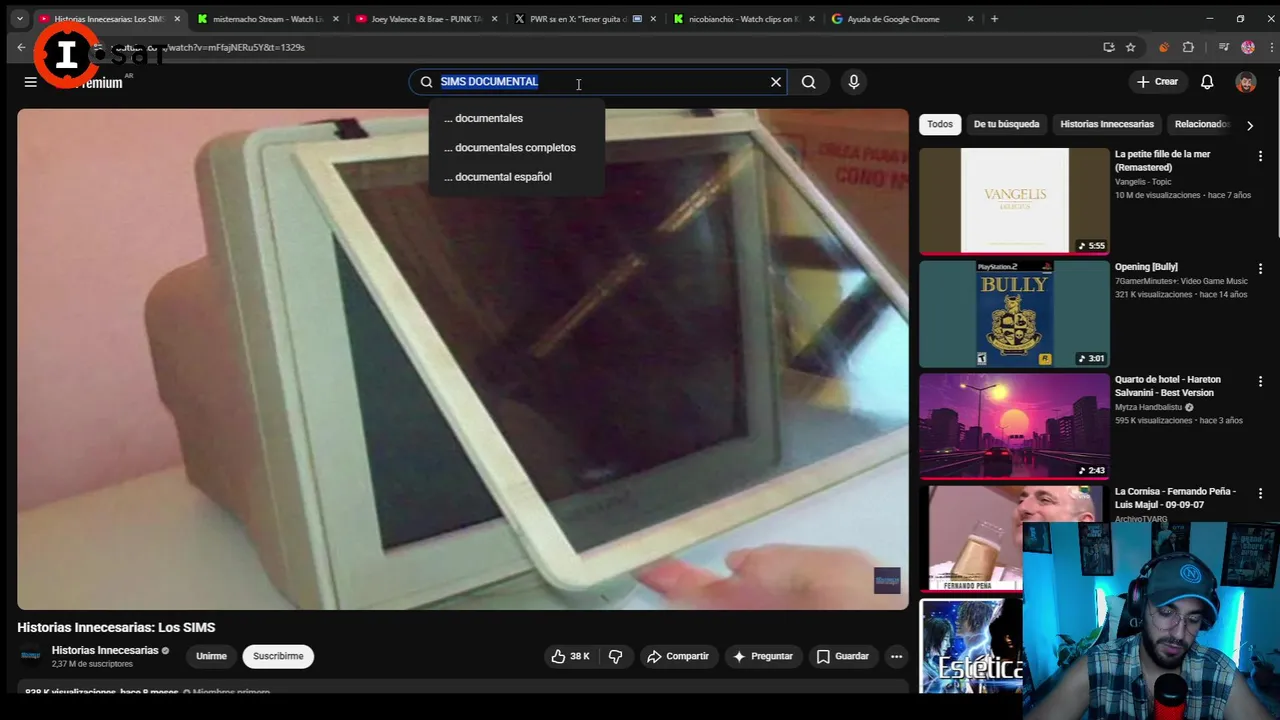Open the La Cornisa - Fernando Peña title
This screenshot has width=1280, height=720.
tap(1175, 498)
